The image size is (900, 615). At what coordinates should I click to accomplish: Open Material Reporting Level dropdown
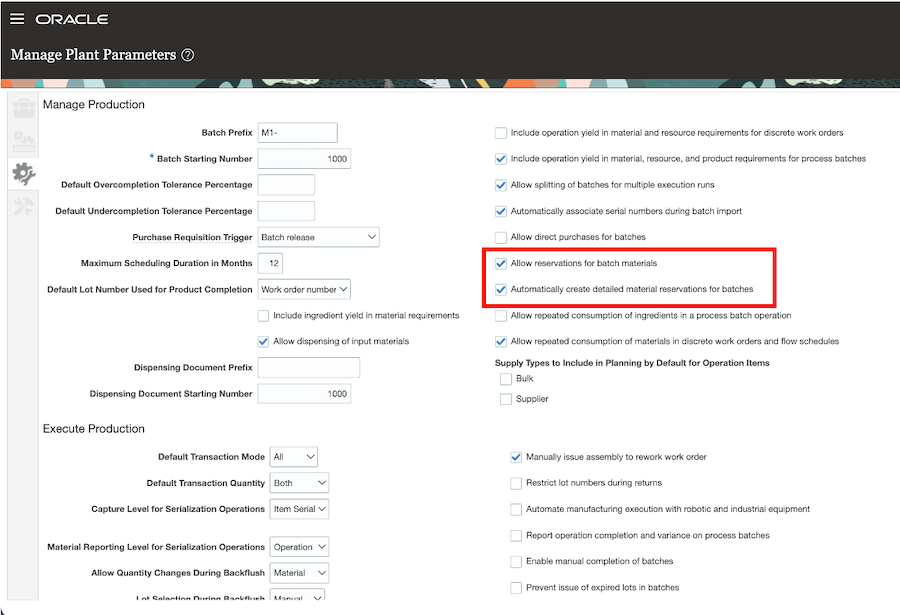coord(300,547)
